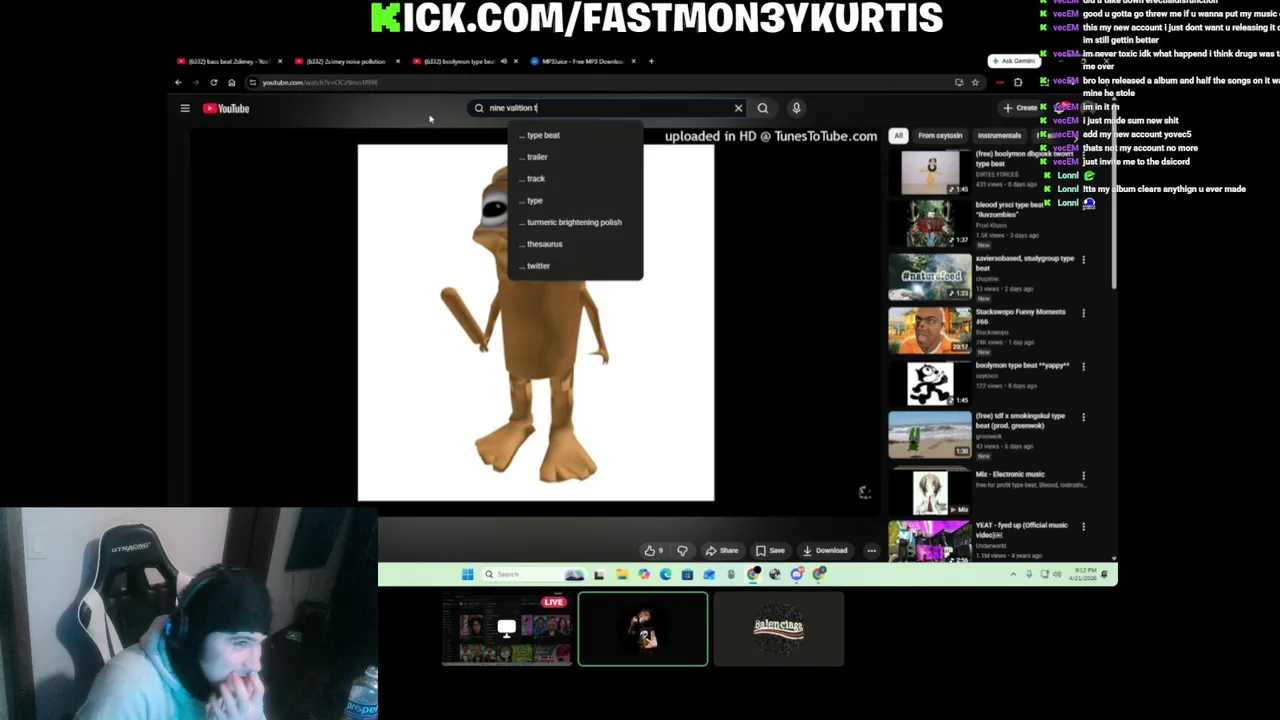Clear the search box with the X
1280x720 pixels.
(738, 108)
